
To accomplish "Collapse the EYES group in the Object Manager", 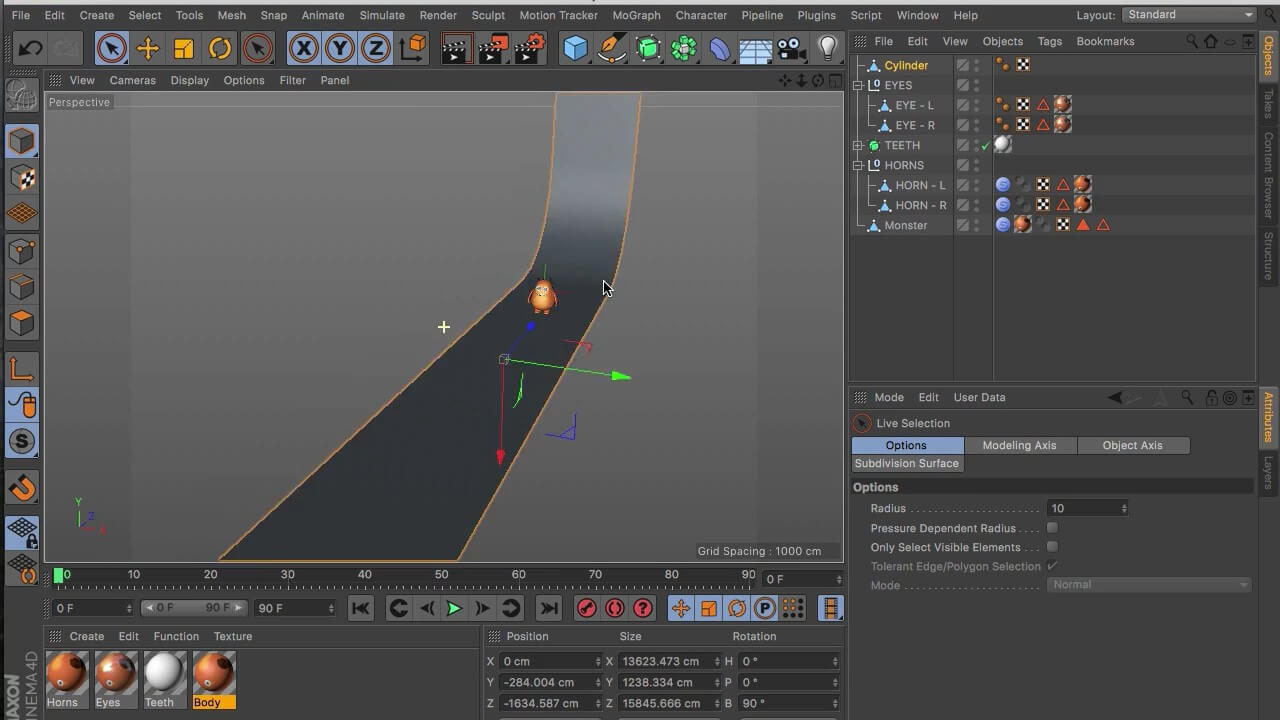I will tap(858, 85).
